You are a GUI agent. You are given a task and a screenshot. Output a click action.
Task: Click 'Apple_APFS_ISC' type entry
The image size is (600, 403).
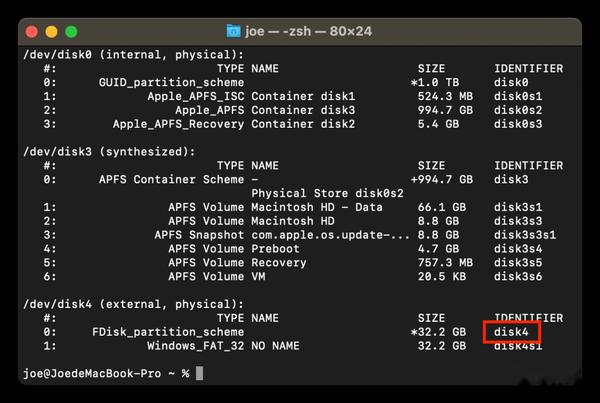(196, 96)
